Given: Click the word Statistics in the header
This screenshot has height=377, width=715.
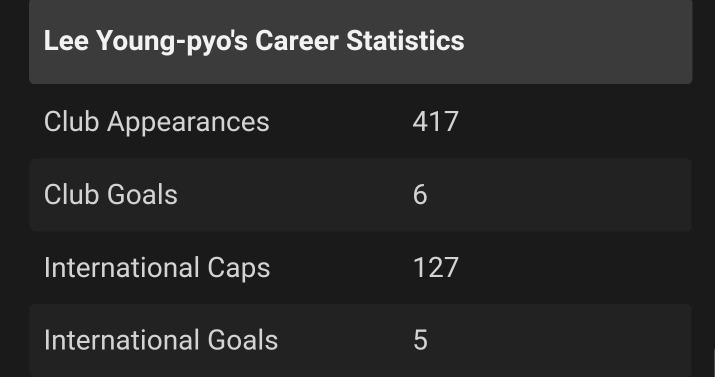Looking at the screenshot, I should 405,41.
